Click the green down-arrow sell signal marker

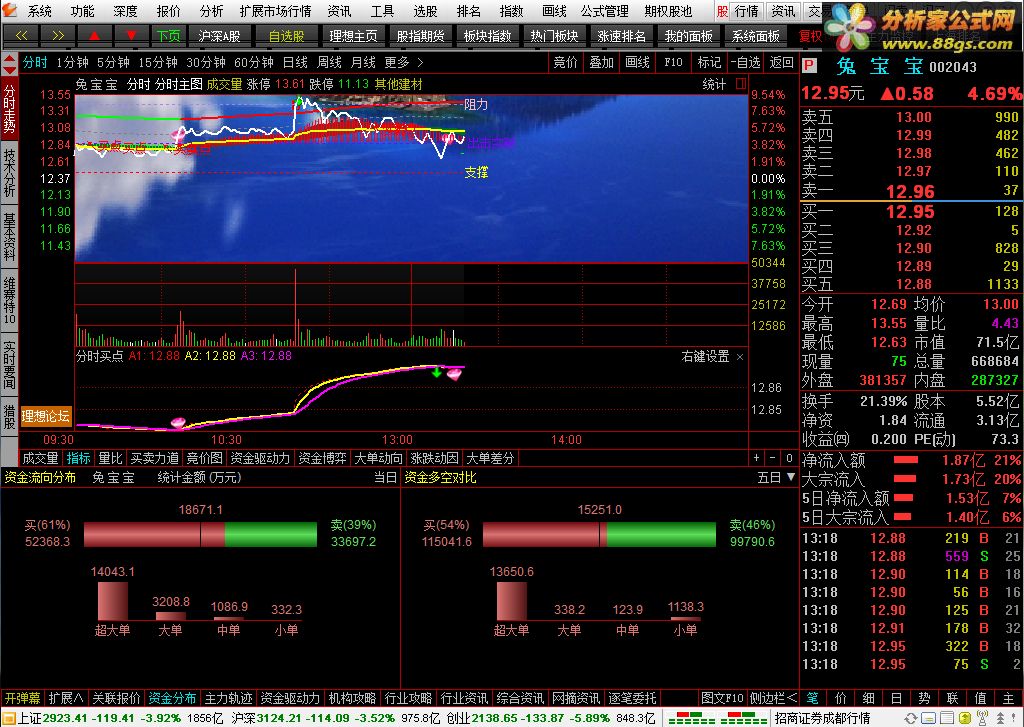(x=436, y=373)
